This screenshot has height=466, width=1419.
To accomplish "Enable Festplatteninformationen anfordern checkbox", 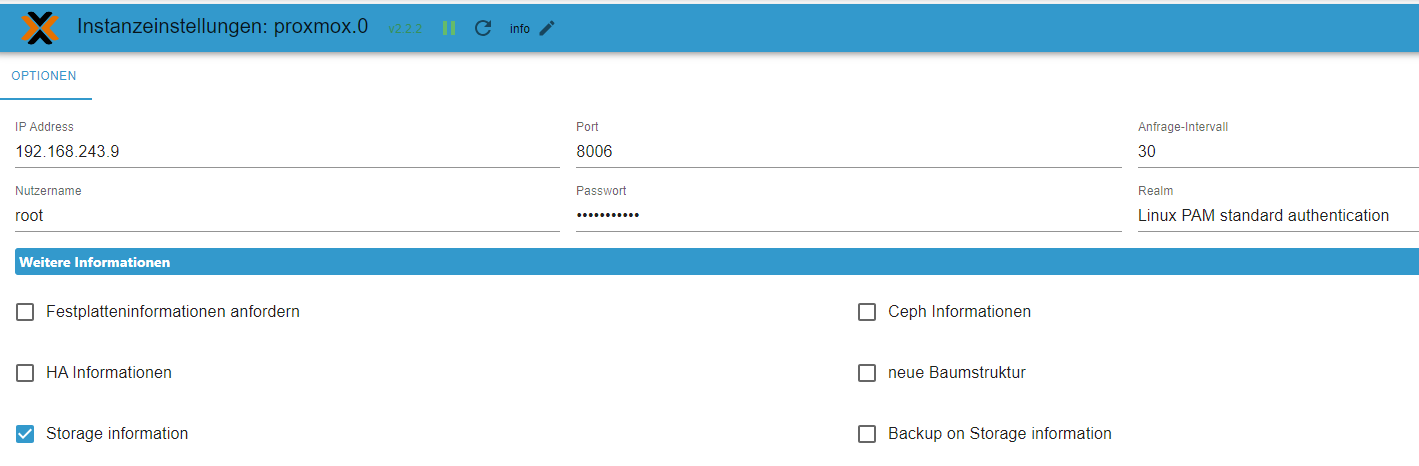I will [x=25, y=312].
